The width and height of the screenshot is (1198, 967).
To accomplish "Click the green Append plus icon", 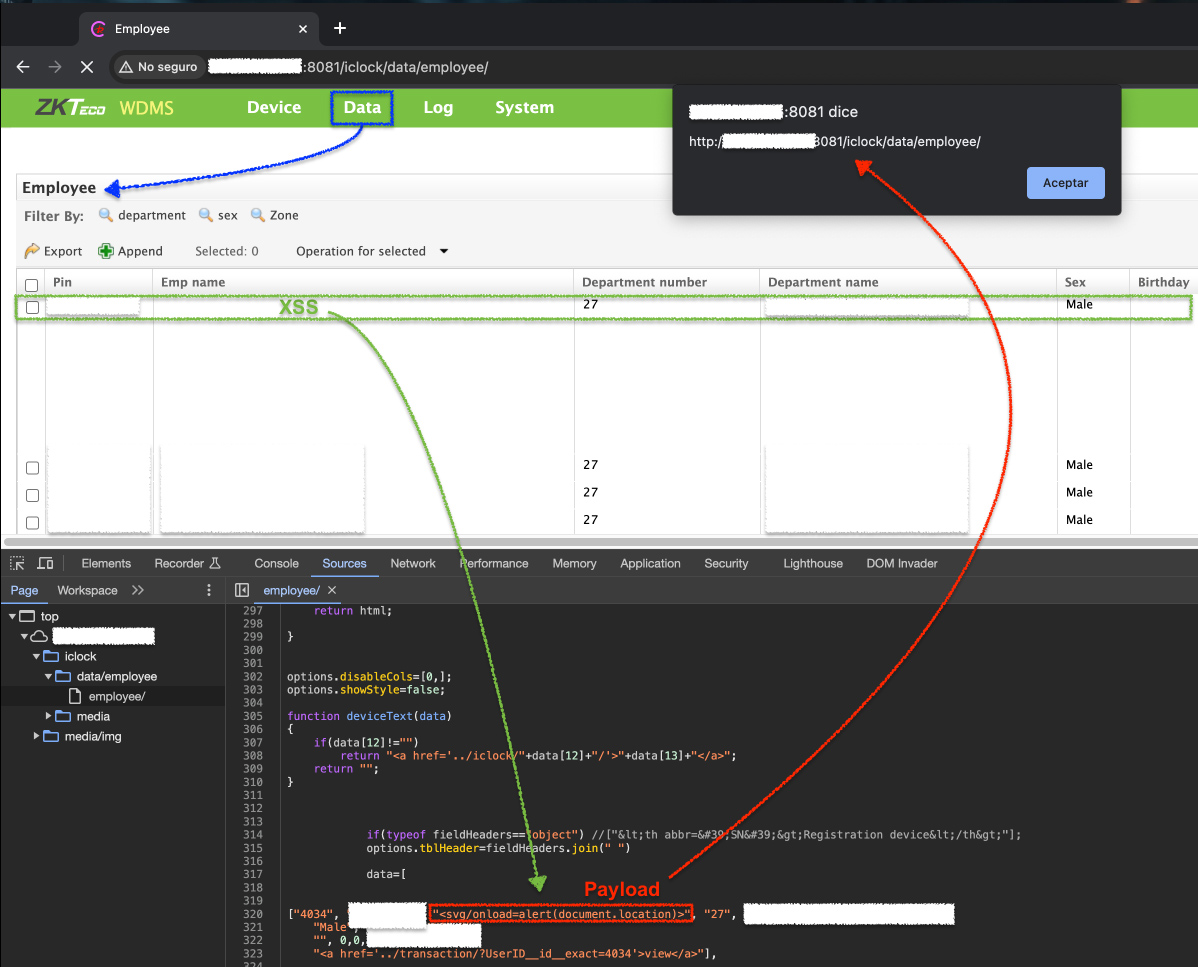I will point(106,251).
